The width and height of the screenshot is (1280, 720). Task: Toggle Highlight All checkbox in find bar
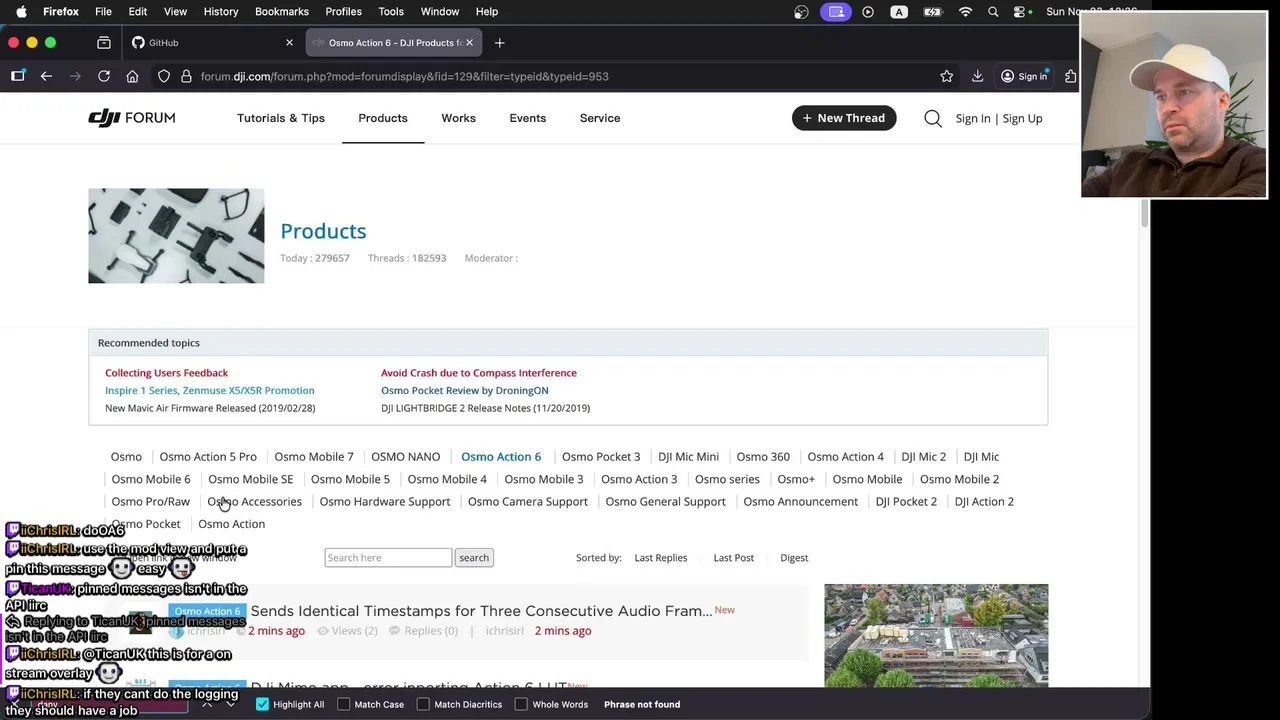click(262, 704)
